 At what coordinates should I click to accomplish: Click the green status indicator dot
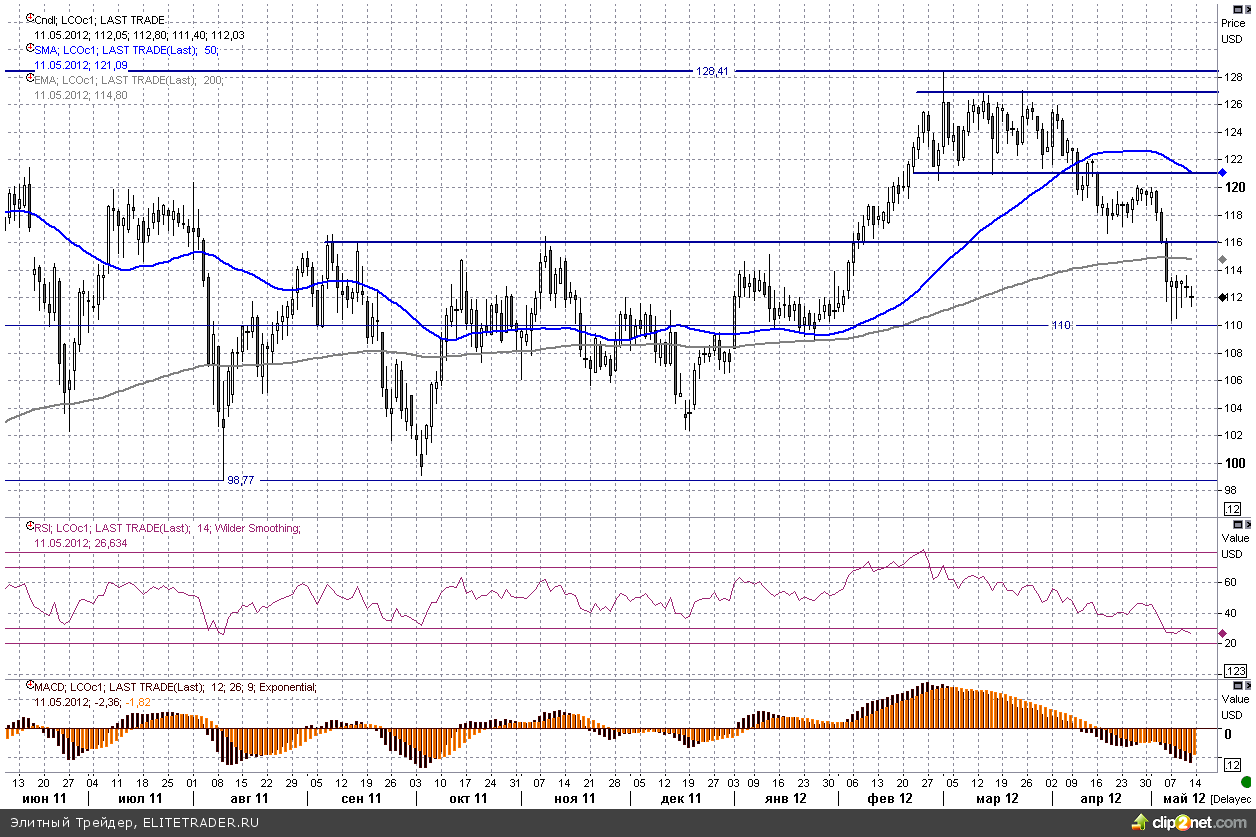tap(1244, 781)
